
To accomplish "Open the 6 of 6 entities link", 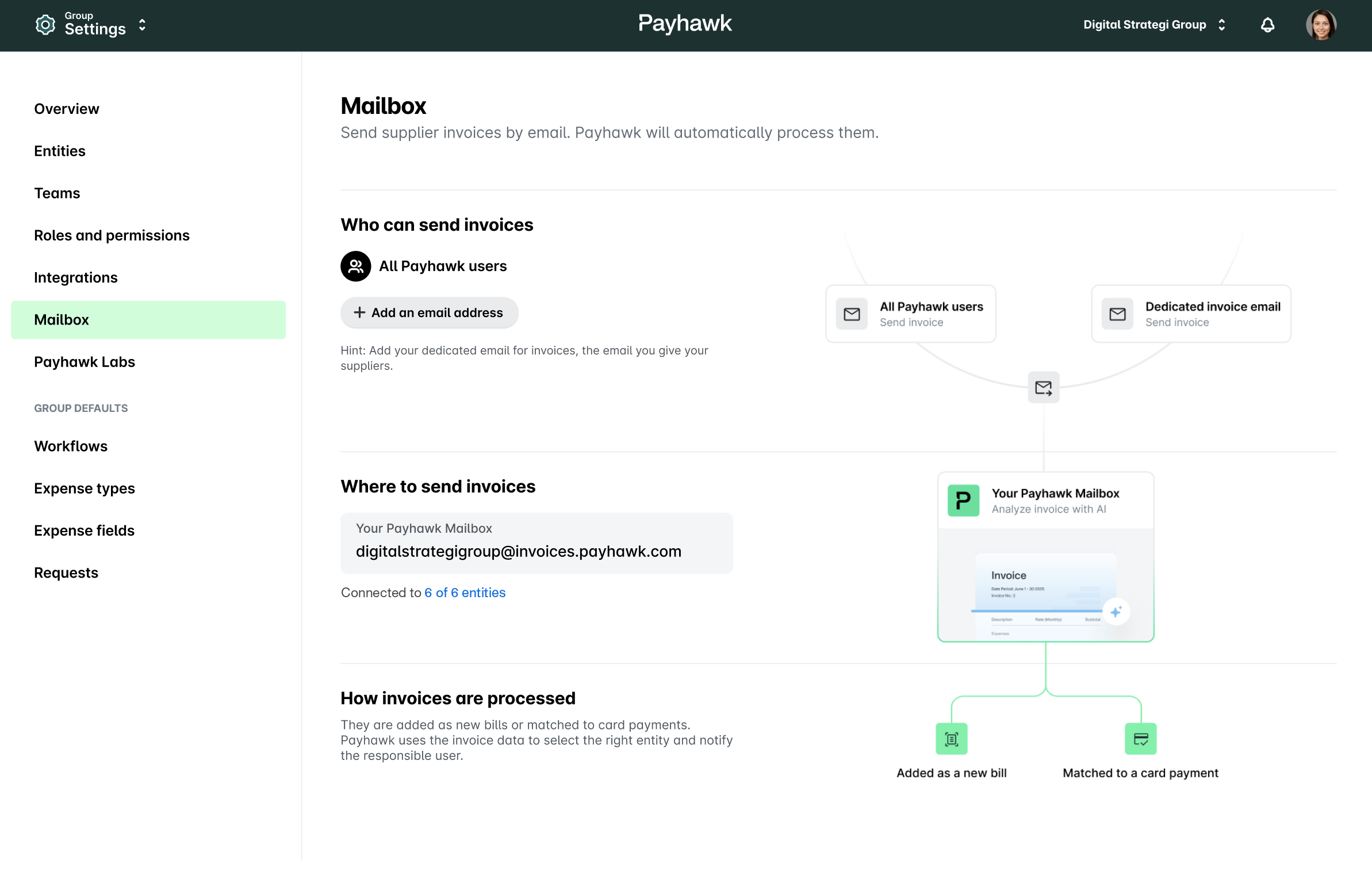I will [465, 593].
